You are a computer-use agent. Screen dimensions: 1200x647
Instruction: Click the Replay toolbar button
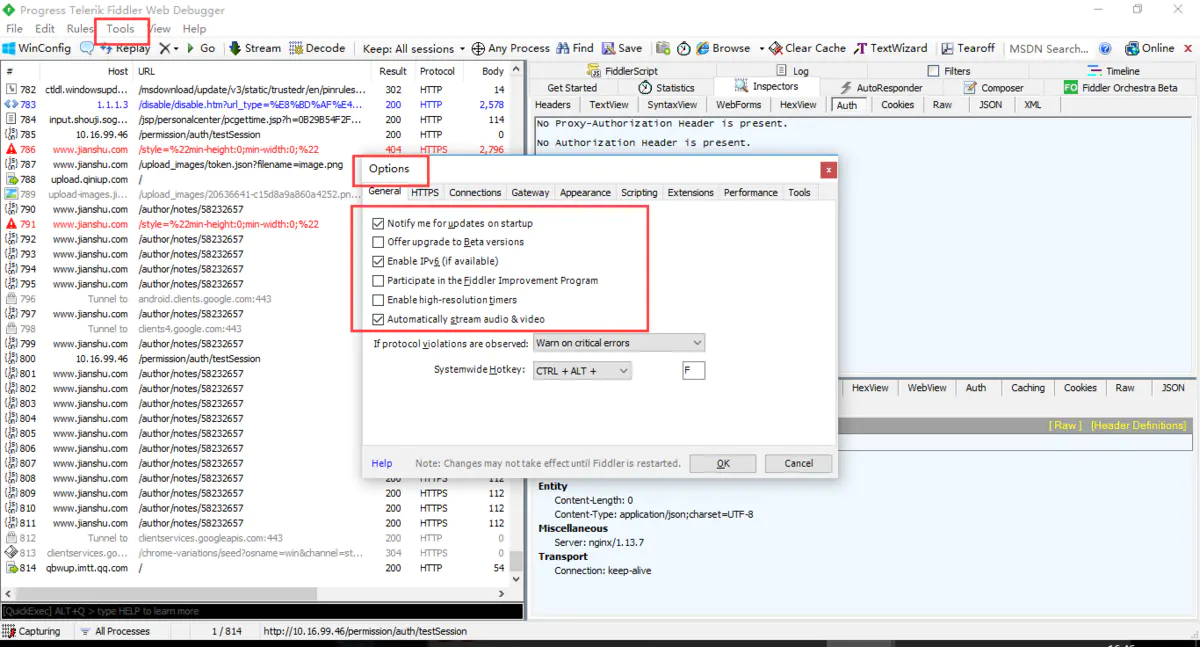pyautogui.click(x=125, y=48)
